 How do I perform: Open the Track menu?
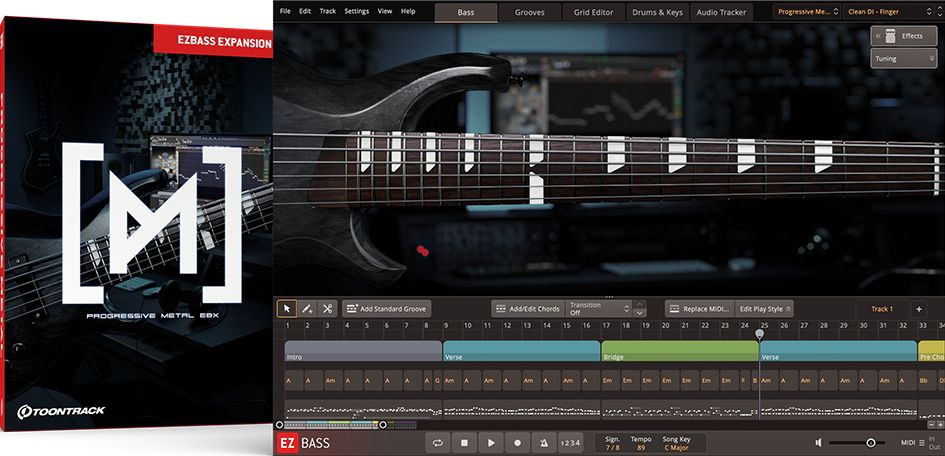pos(328,11)
